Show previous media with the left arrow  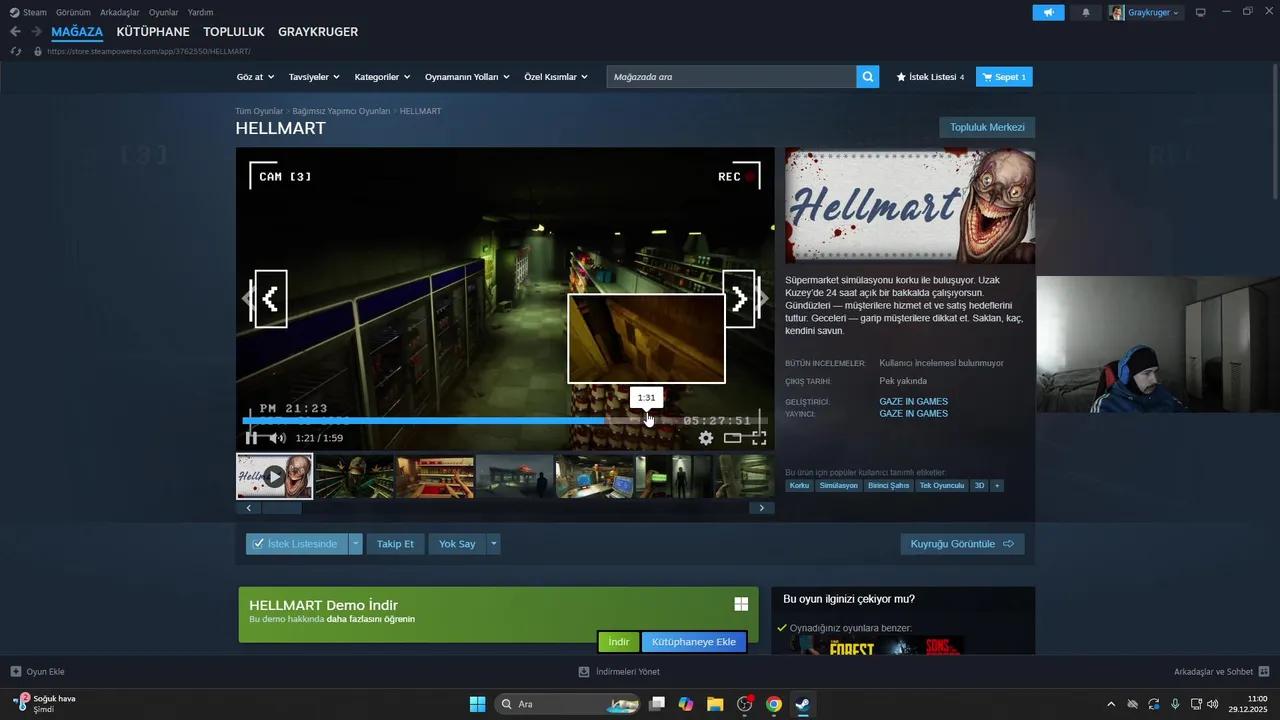pos(270,299)
